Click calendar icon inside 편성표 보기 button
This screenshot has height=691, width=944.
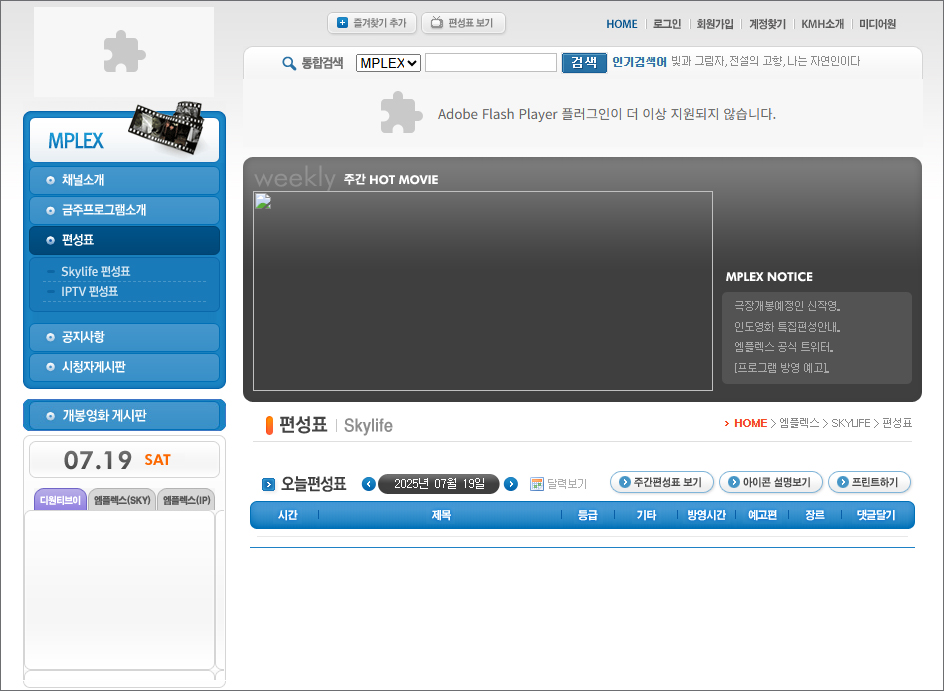click(x=435, y=23)
